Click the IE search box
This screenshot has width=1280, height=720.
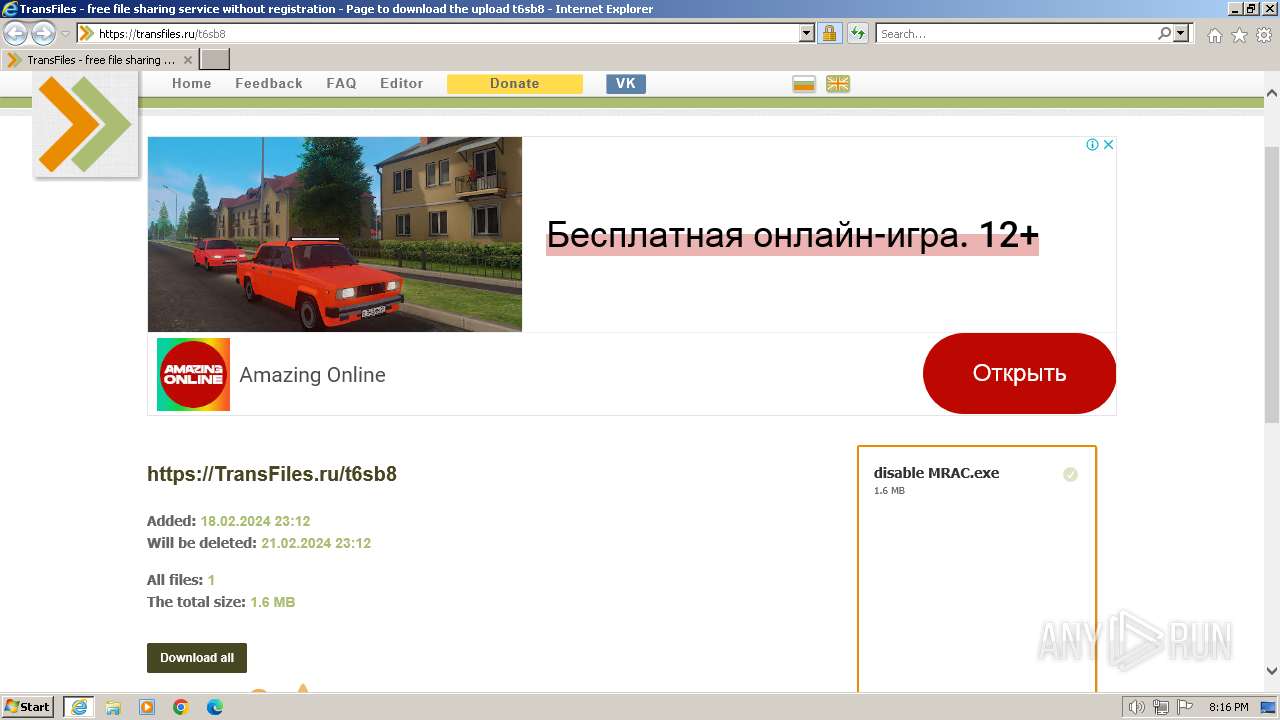(1016, 34)
